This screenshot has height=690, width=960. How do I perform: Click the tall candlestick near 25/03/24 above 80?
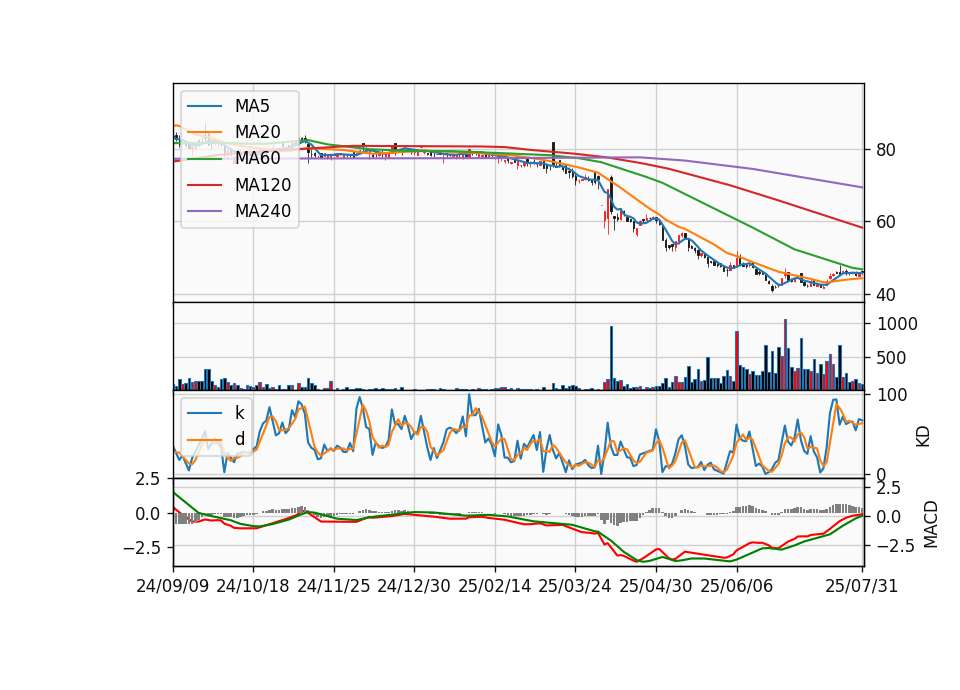tap(553, 154)
